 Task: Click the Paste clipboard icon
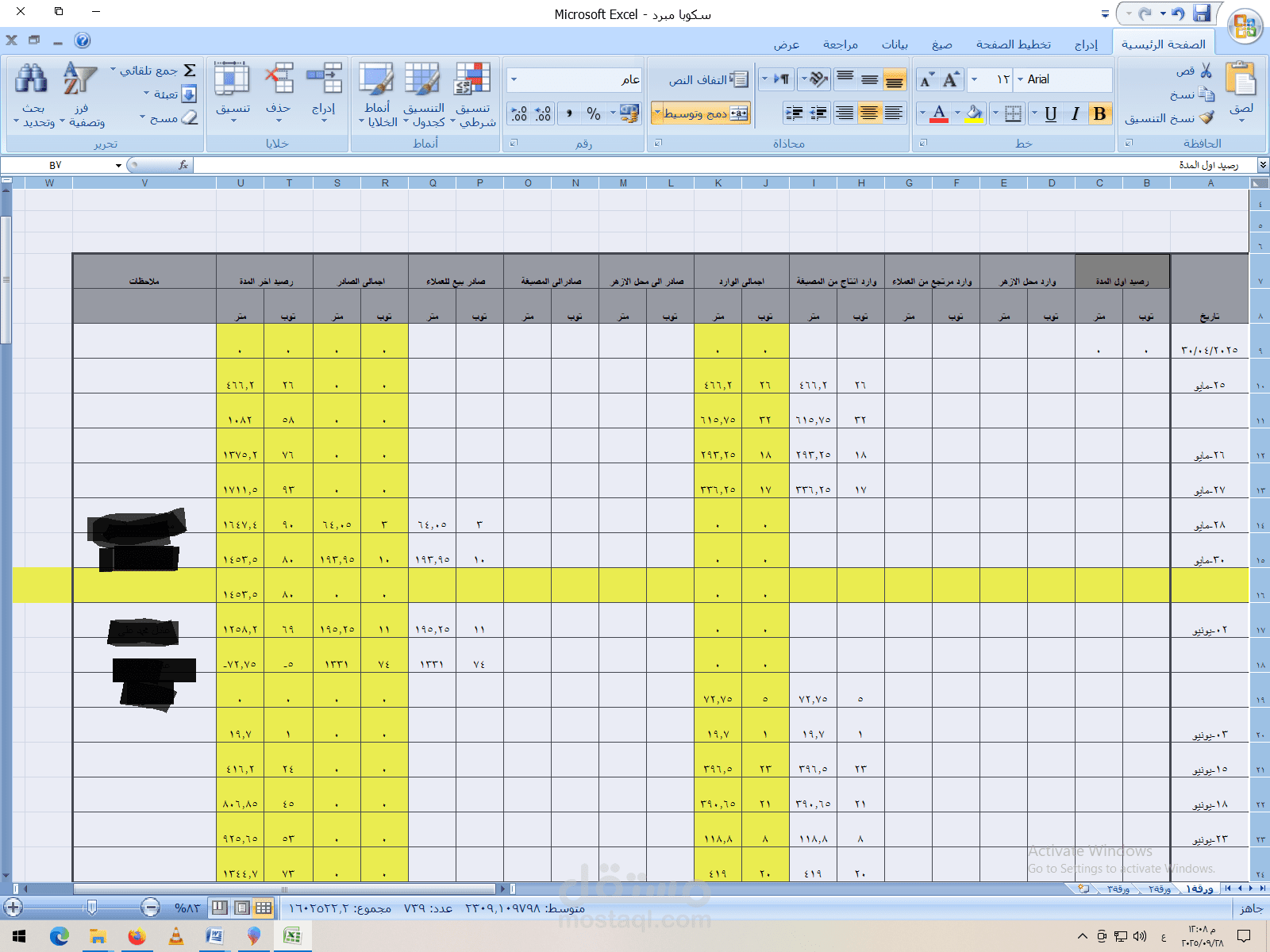coord(1241,80)
